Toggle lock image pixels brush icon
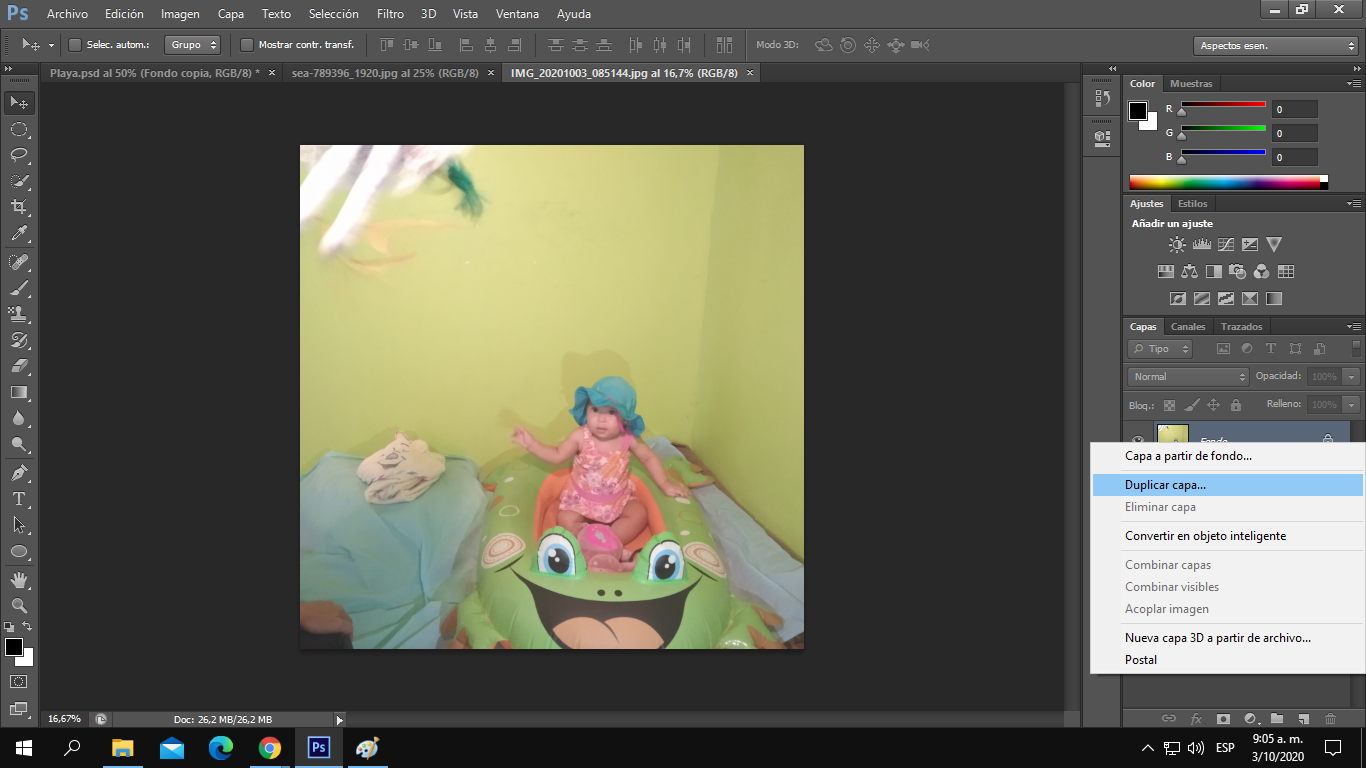This screenshot has height=768, width=1366. [1191, 405]
